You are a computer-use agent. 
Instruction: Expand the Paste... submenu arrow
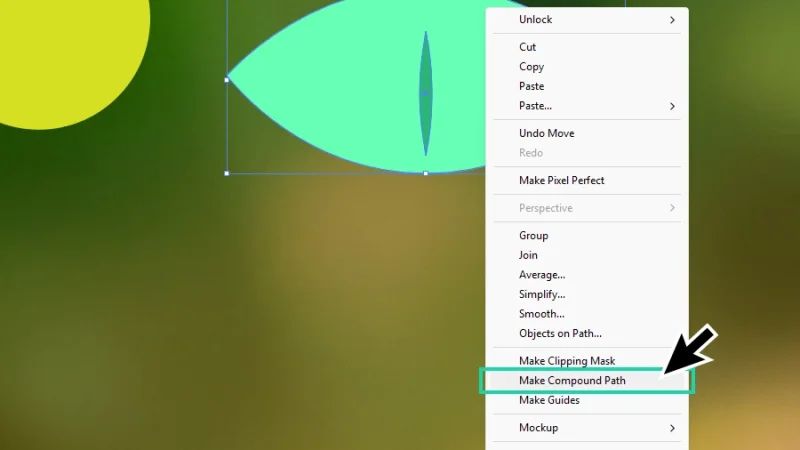pyautogui.click(x=672, y=106)
